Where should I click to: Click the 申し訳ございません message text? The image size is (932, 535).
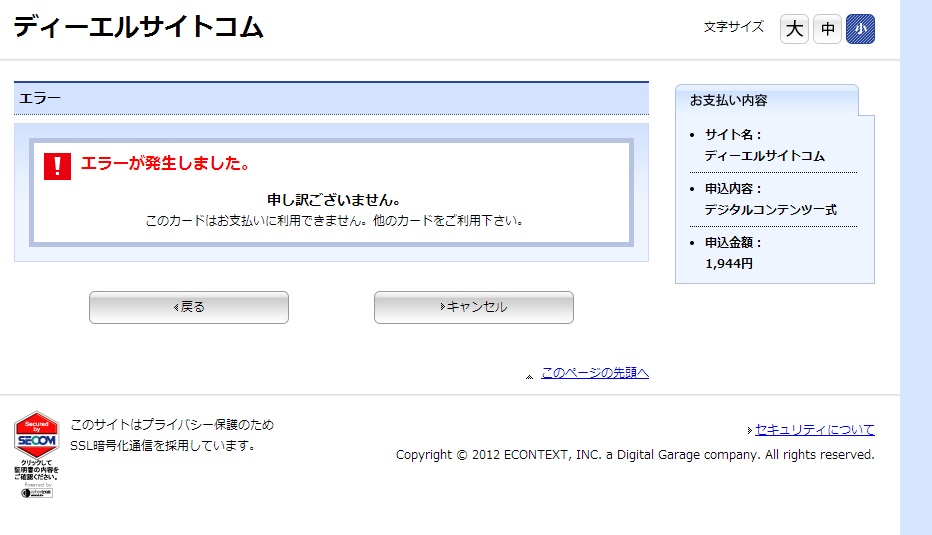point(334,200)
